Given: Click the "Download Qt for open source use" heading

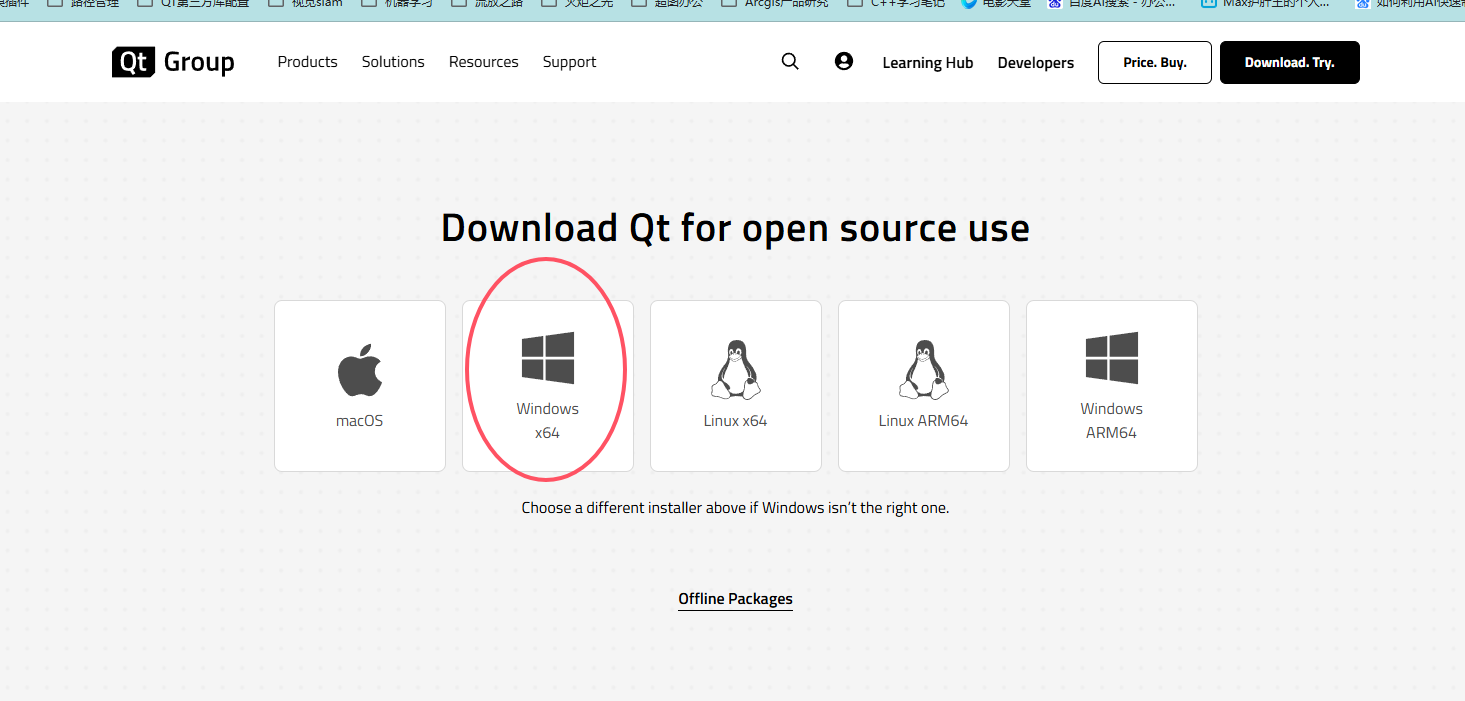Looking at the screenshot, I should point(736,228).
